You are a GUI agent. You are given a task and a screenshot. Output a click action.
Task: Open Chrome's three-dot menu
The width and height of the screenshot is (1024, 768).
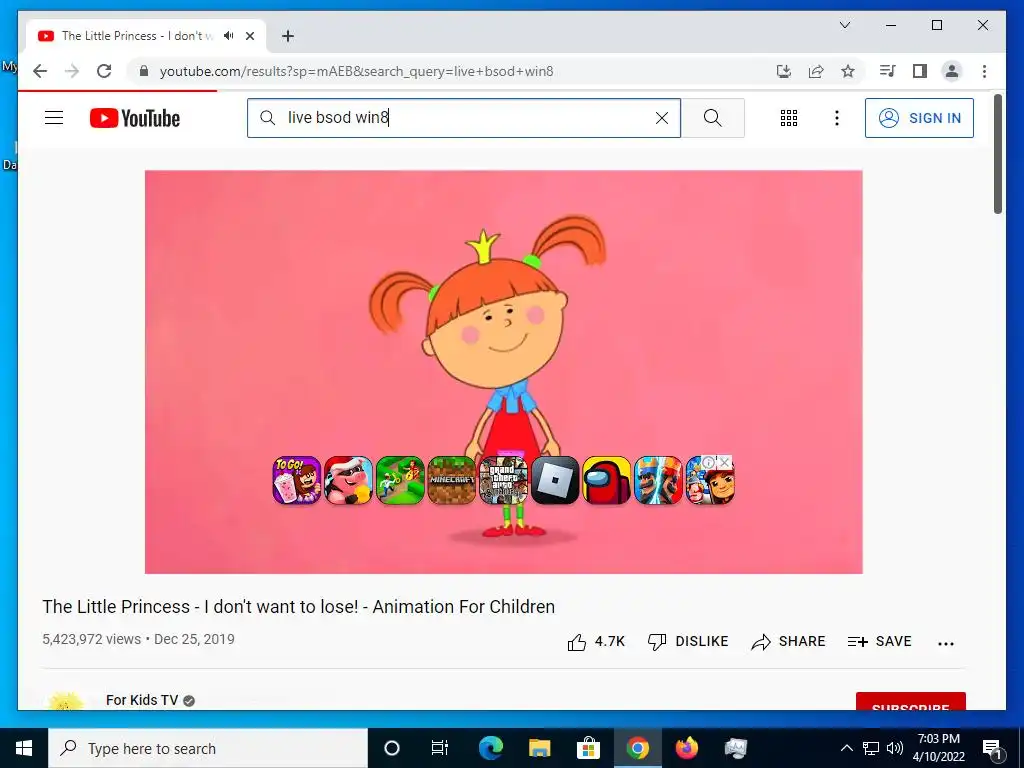[984, 71]
